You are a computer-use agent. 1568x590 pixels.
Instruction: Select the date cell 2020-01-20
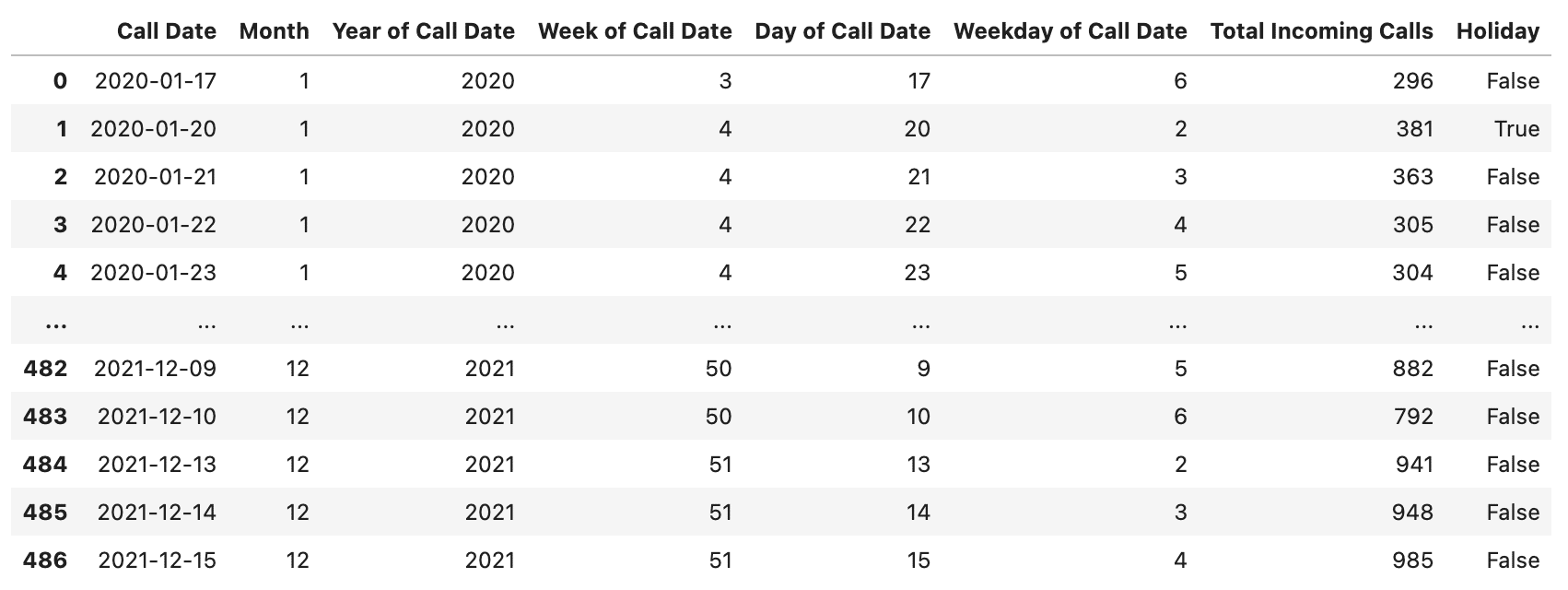154,129
